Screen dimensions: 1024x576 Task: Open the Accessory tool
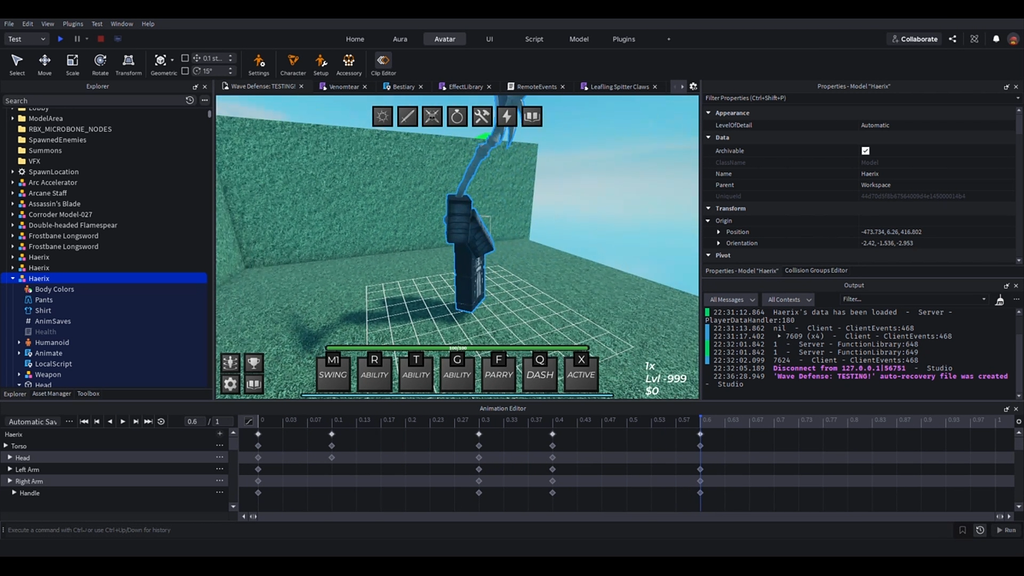[349, 64]
